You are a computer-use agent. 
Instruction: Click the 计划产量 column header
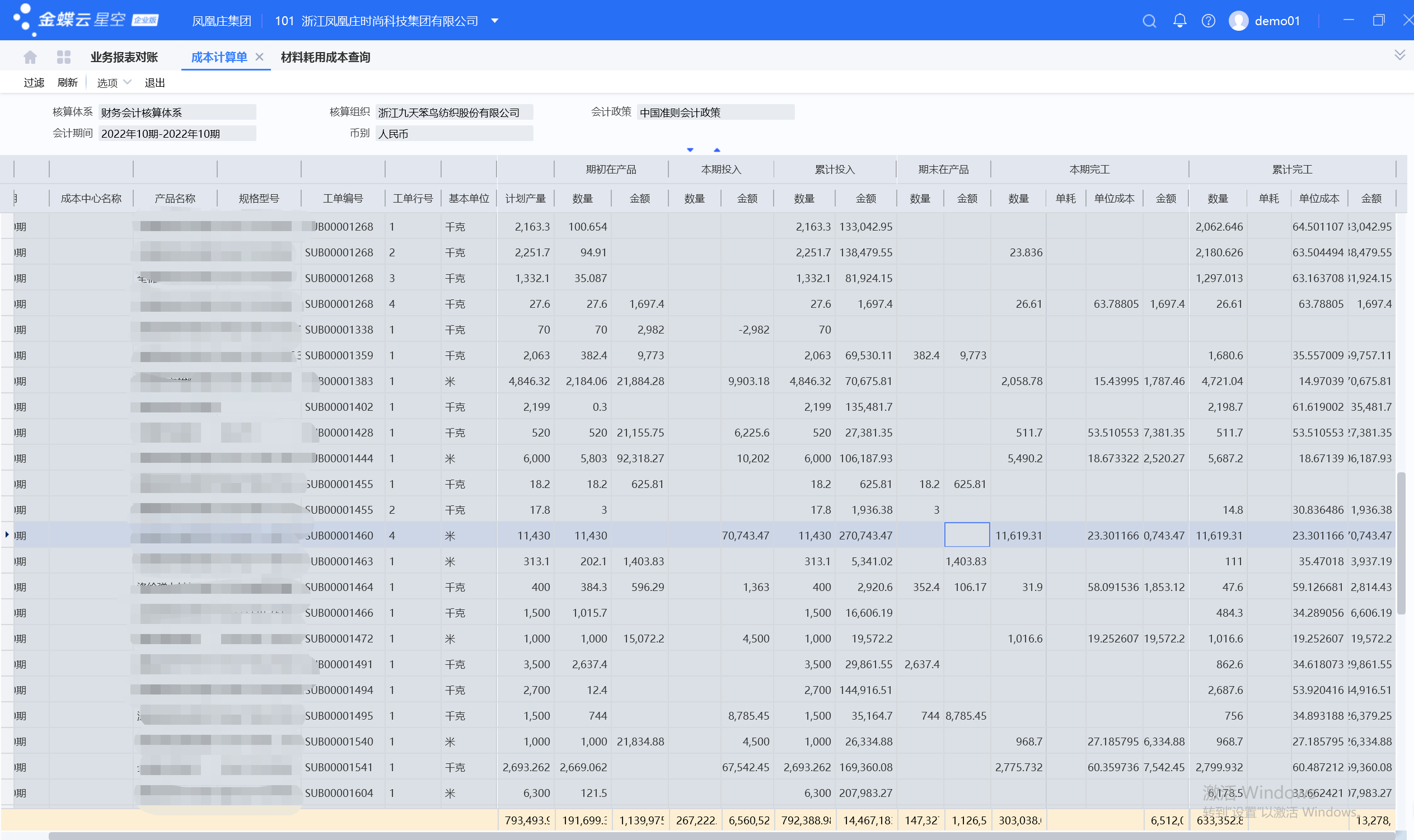tap(525, 198)
